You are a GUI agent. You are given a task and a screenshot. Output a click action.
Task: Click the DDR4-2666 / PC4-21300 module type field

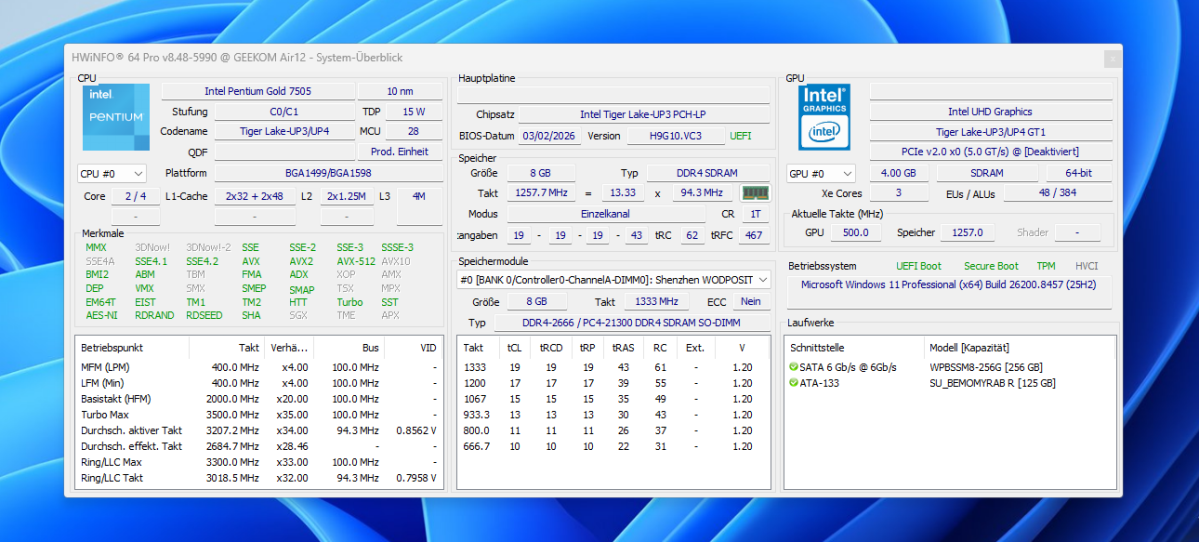click(x=631, y=323)
